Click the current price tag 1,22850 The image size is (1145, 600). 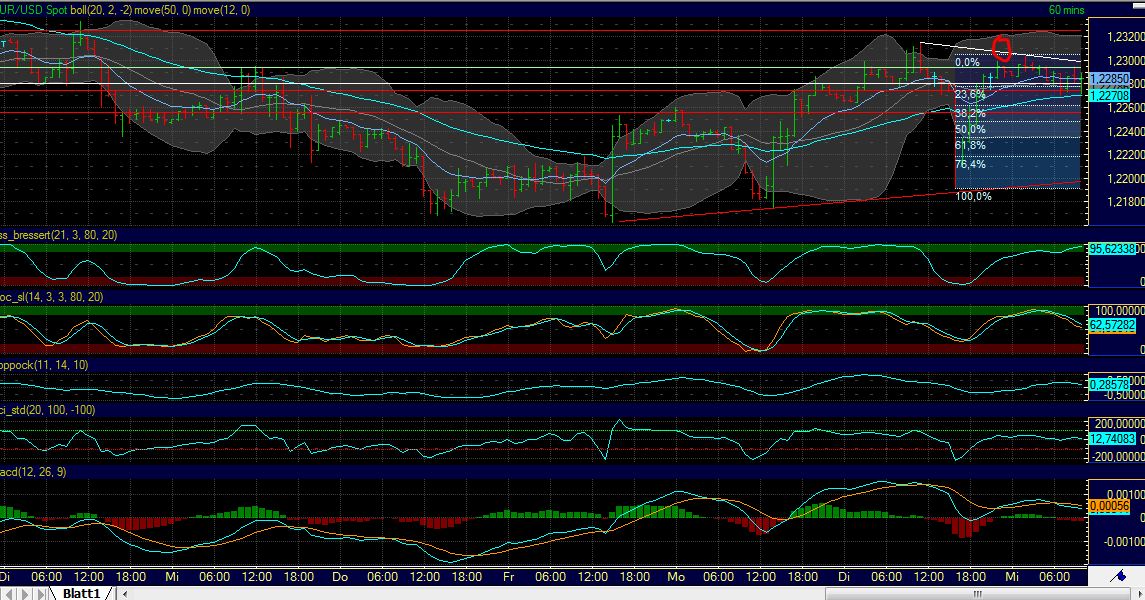point(1110,78)
